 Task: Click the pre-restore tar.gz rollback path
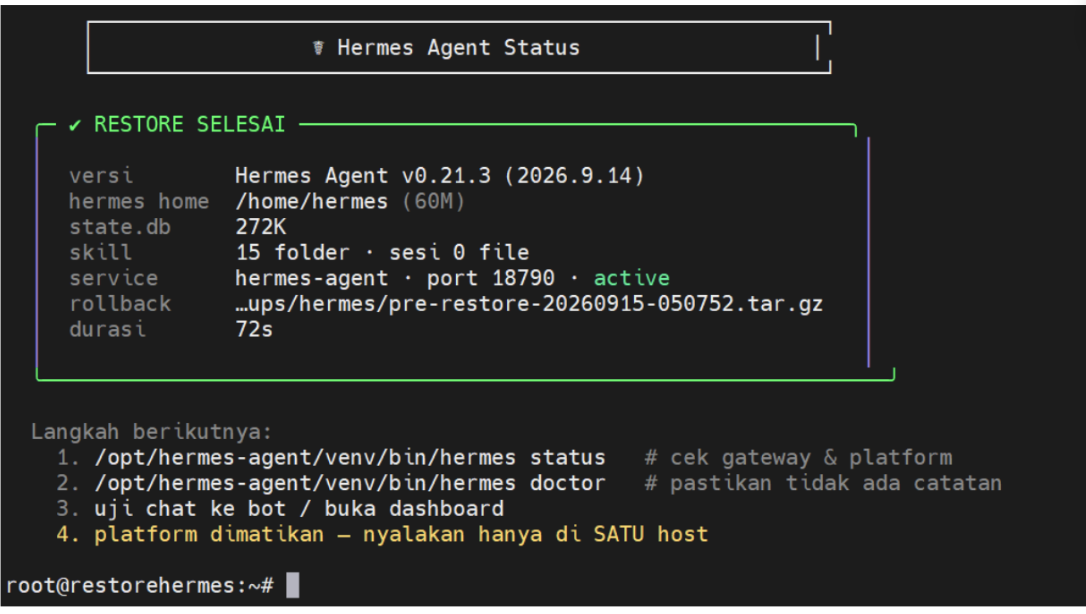[x=529, y=304]
